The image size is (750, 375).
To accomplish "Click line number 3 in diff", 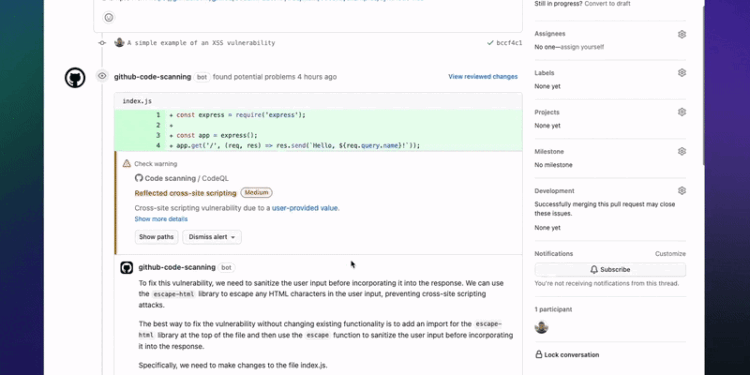I will tap(158, 135).
